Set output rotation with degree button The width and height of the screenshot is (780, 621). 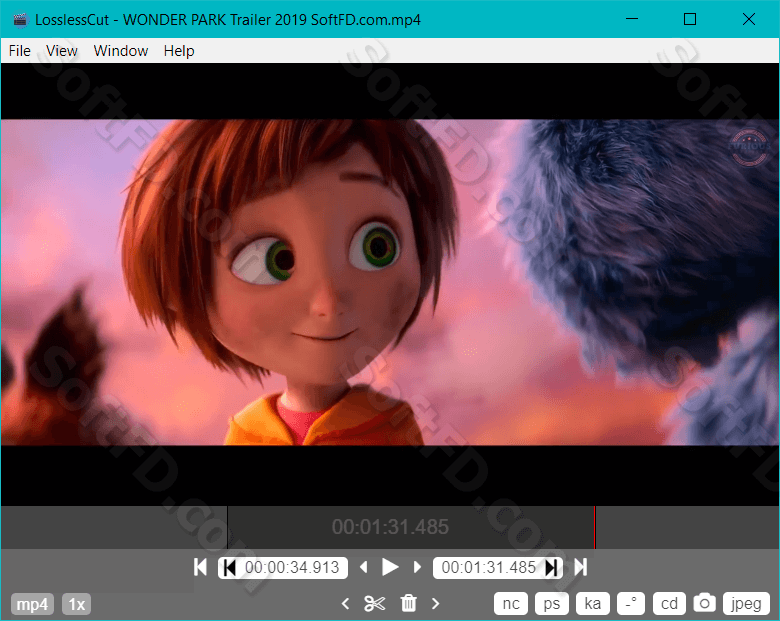(x=631, y=604)
